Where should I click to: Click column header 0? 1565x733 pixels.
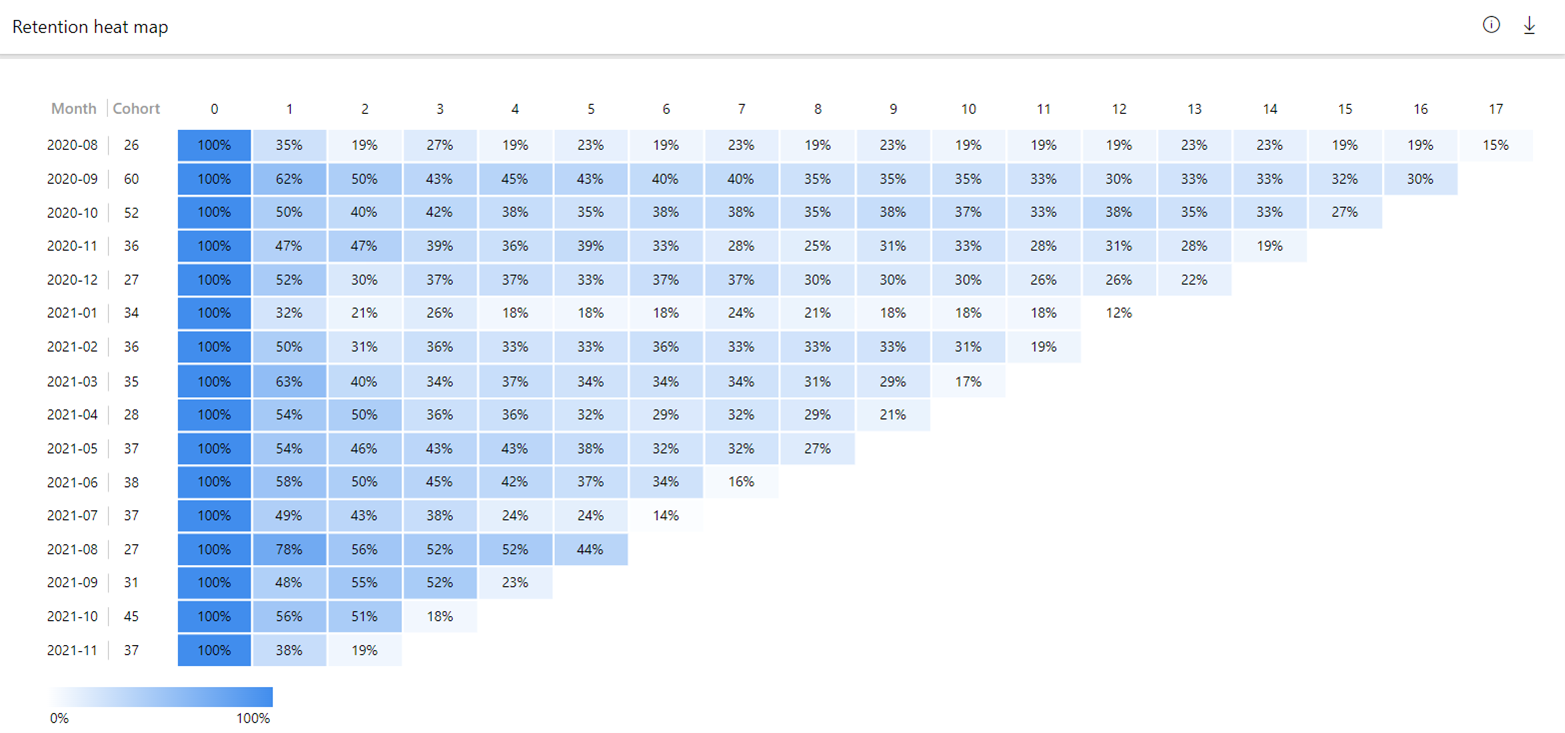(214, 108)
